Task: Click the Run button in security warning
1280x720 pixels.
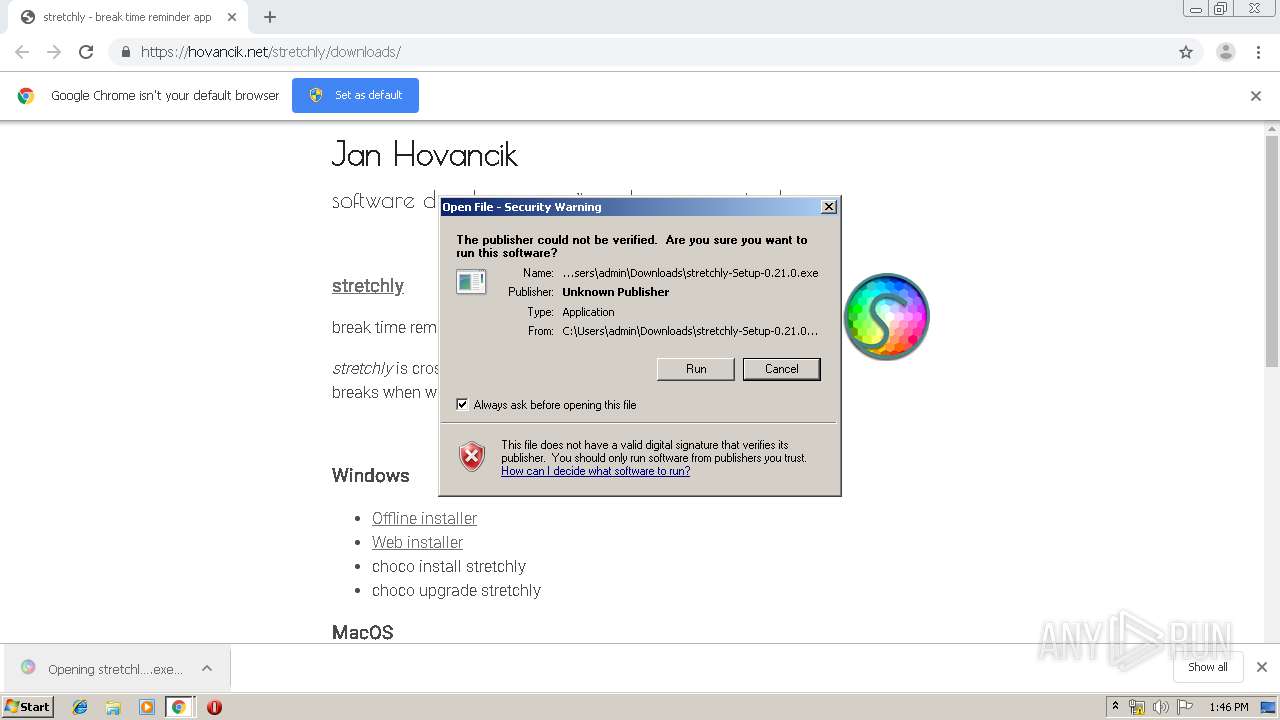Action: point(696,369)
